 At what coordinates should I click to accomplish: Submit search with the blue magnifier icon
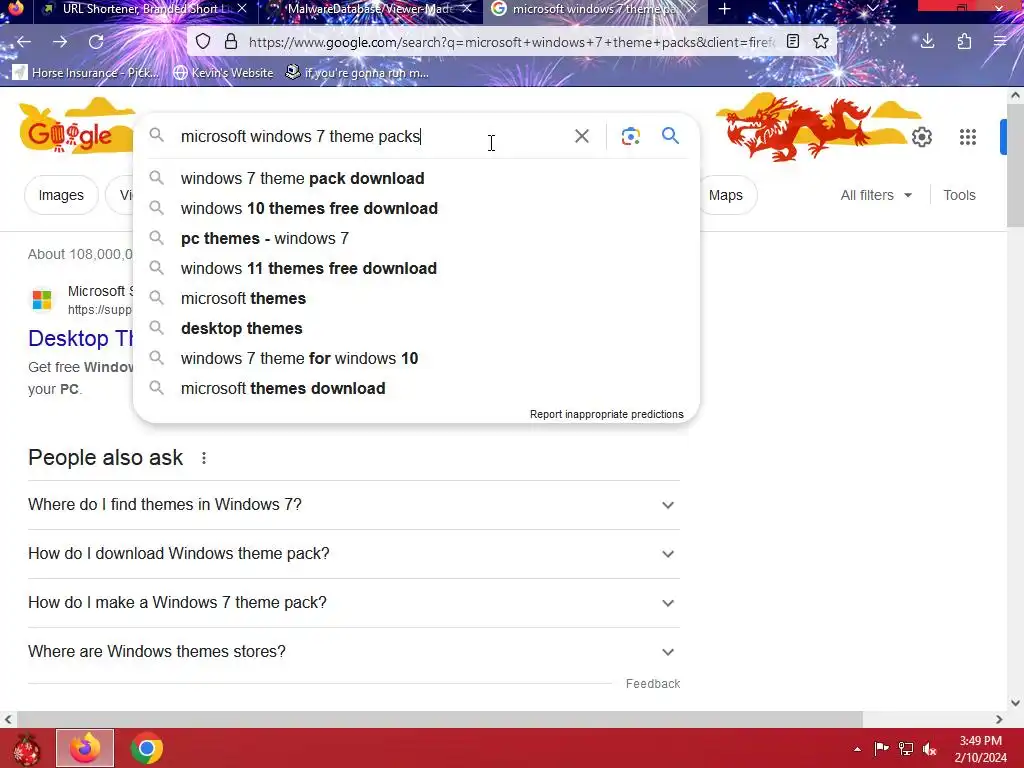(x=670, y=136)
